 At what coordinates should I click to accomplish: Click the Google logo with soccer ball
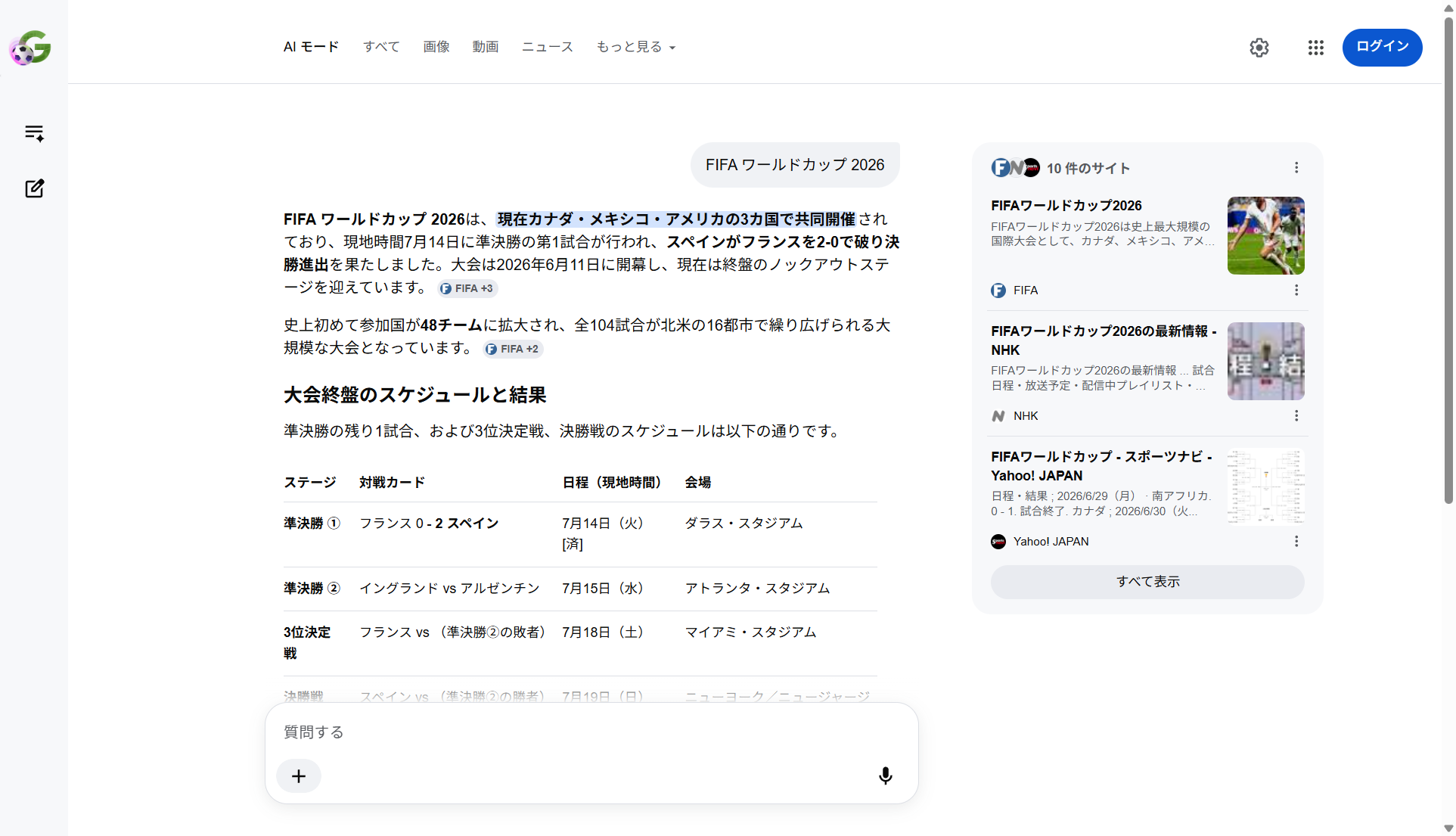[x=30, y=48]
